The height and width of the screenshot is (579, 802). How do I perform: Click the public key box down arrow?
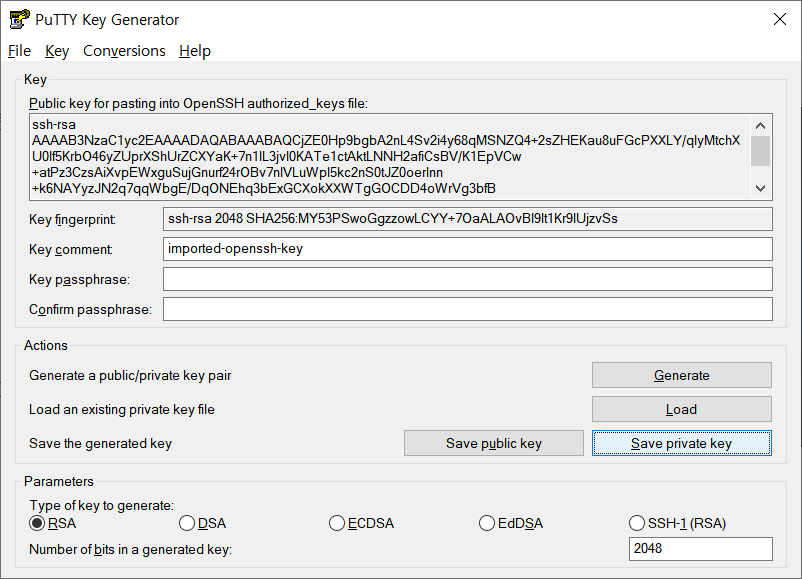(761, 188)
